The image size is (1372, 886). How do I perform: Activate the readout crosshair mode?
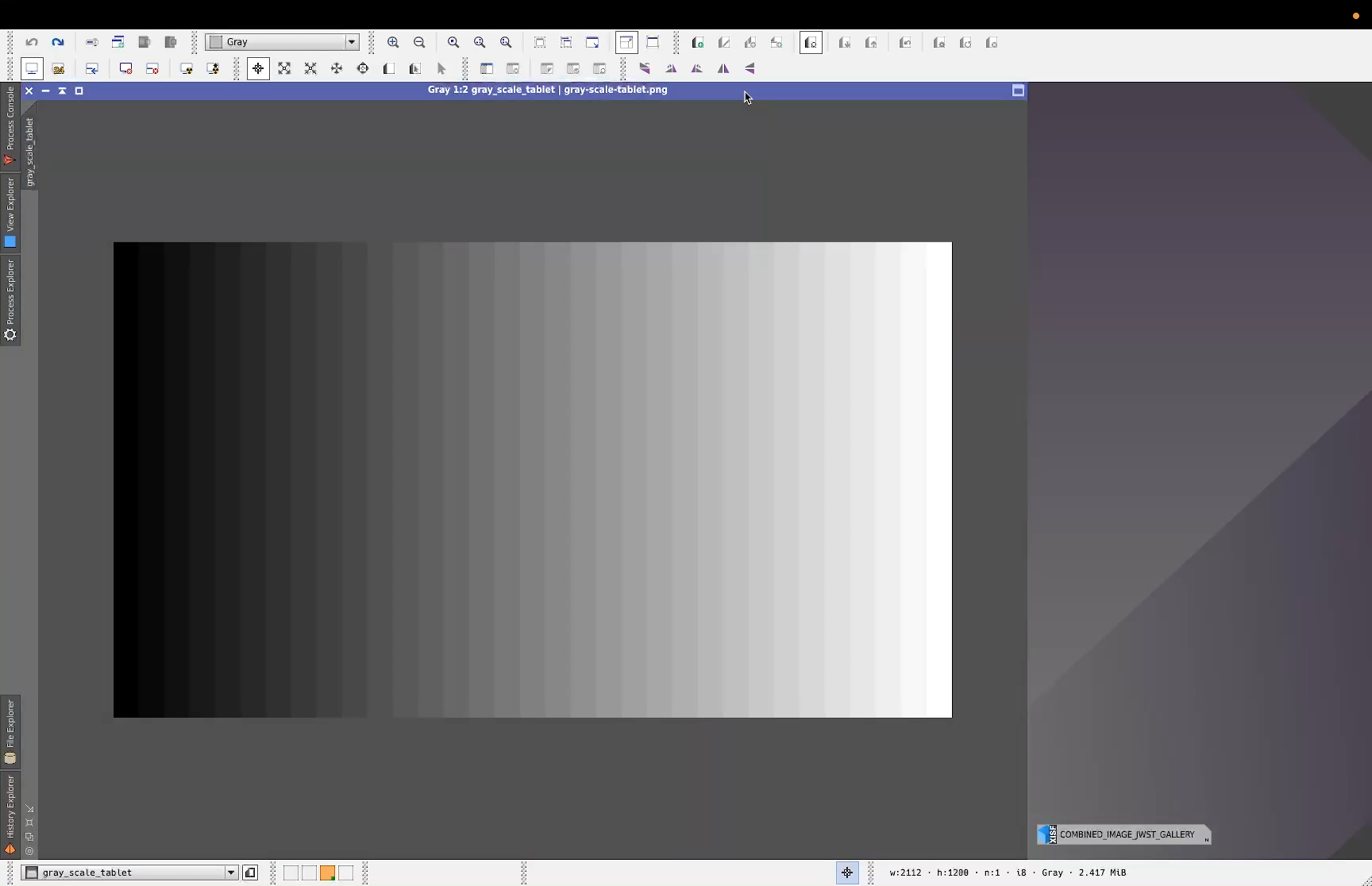pyautogui.click(x=258, y=68)
